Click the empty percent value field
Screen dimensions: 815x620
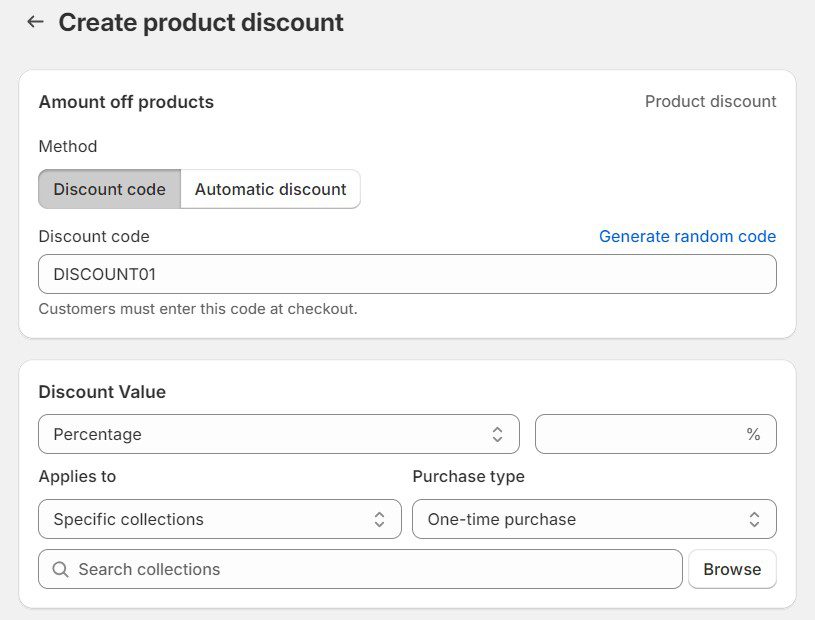point(640,434)
